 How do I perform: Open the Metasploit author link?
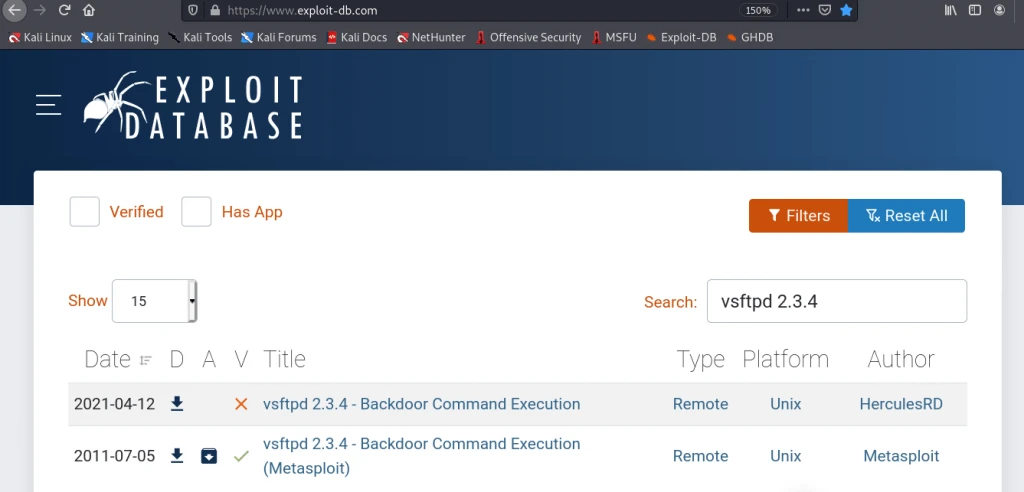[901, 455]
